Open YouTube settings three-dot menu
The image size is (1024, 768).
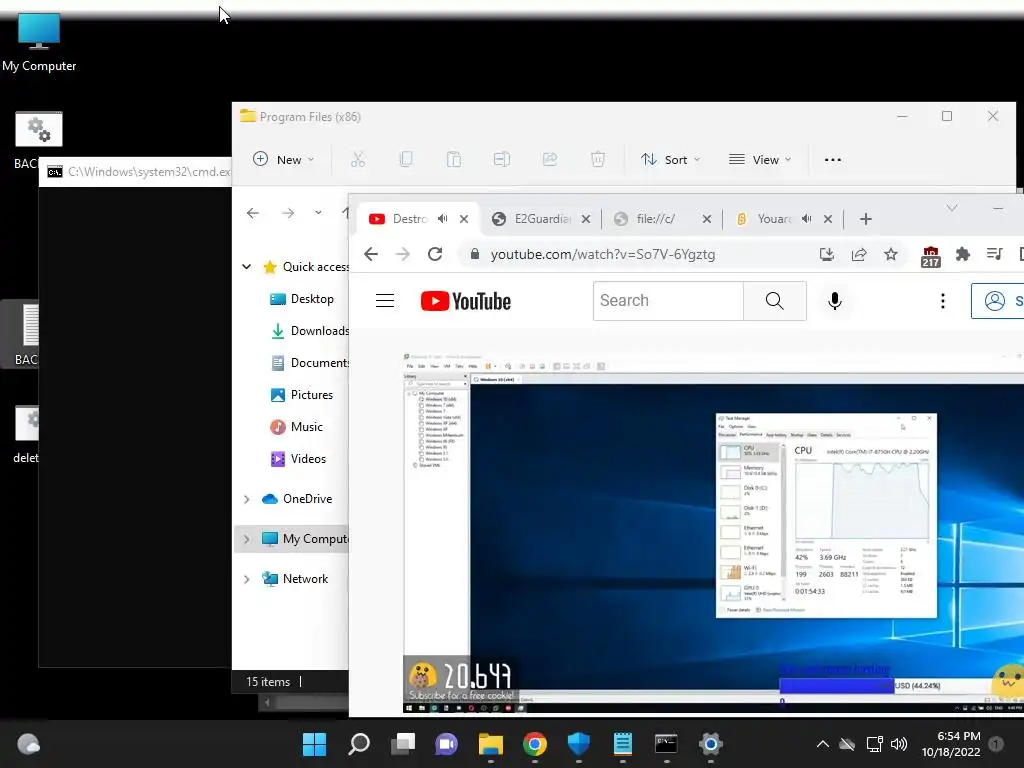point(942,300)
